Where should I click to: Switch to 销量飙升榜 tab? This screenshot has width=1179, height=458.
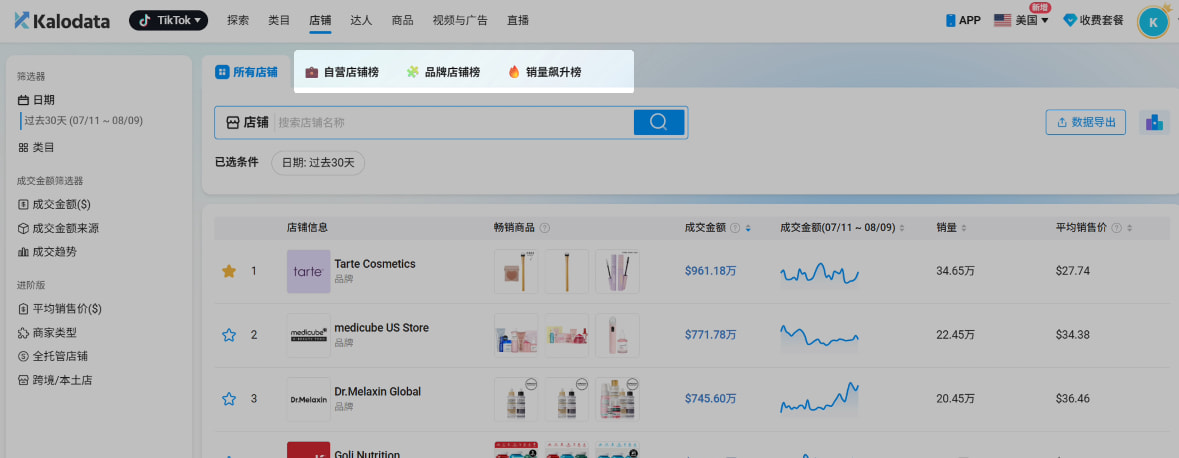pyautogui.click(x=544, y=72)
